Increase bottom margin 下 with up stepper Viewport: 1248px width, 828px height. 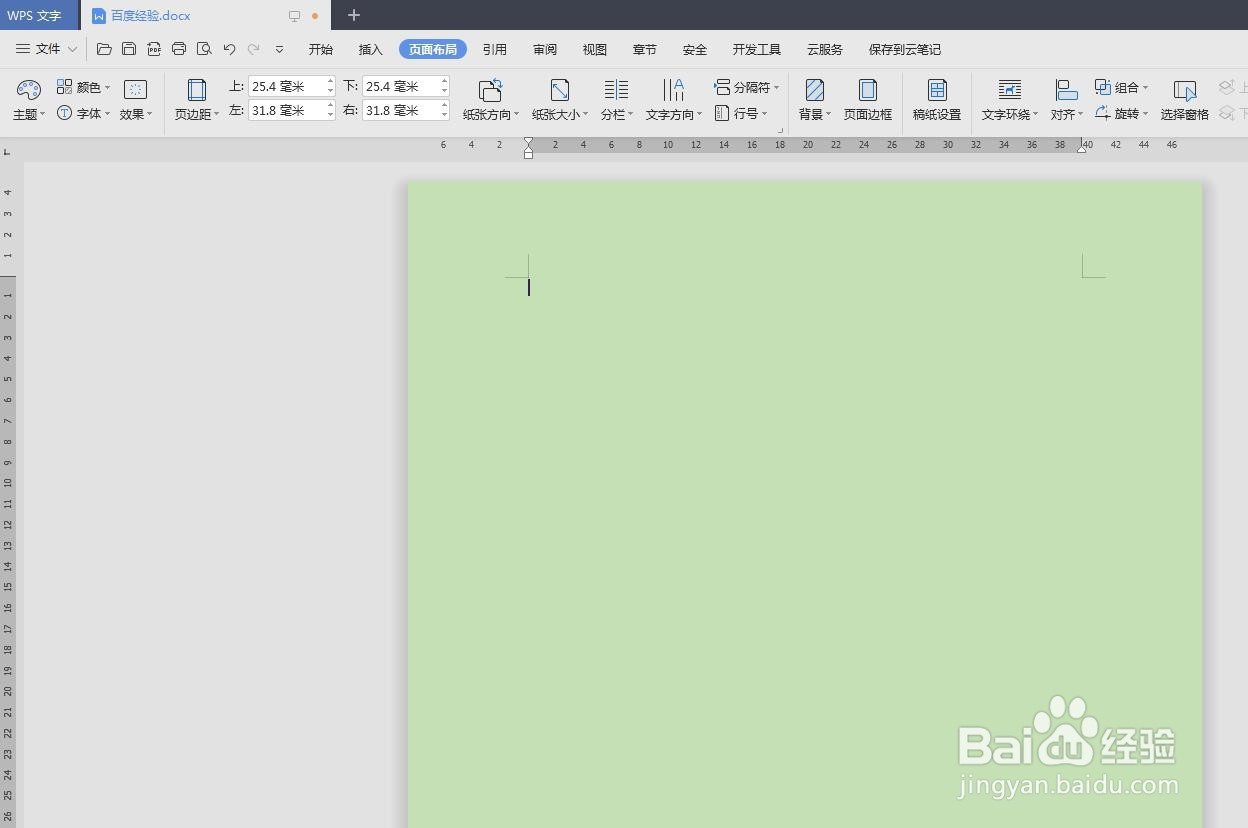[444, 81]
